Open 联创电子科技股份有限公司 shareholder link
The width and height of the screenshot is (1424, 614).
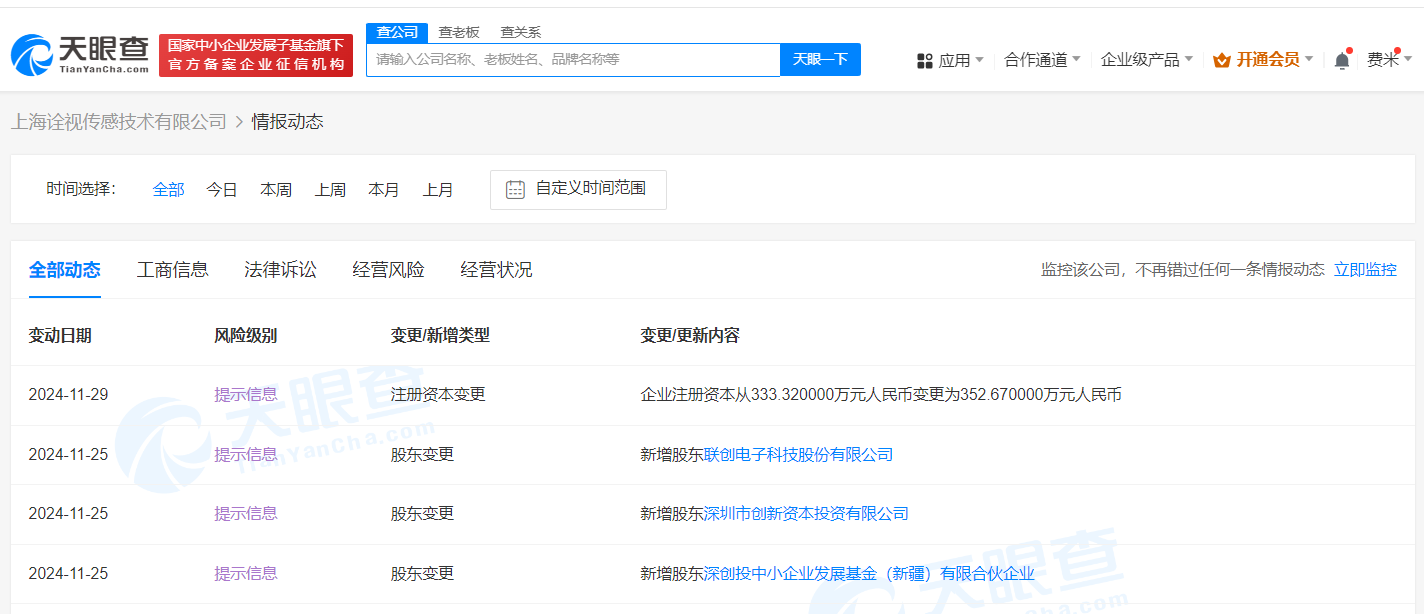click(x=798, y=455)
